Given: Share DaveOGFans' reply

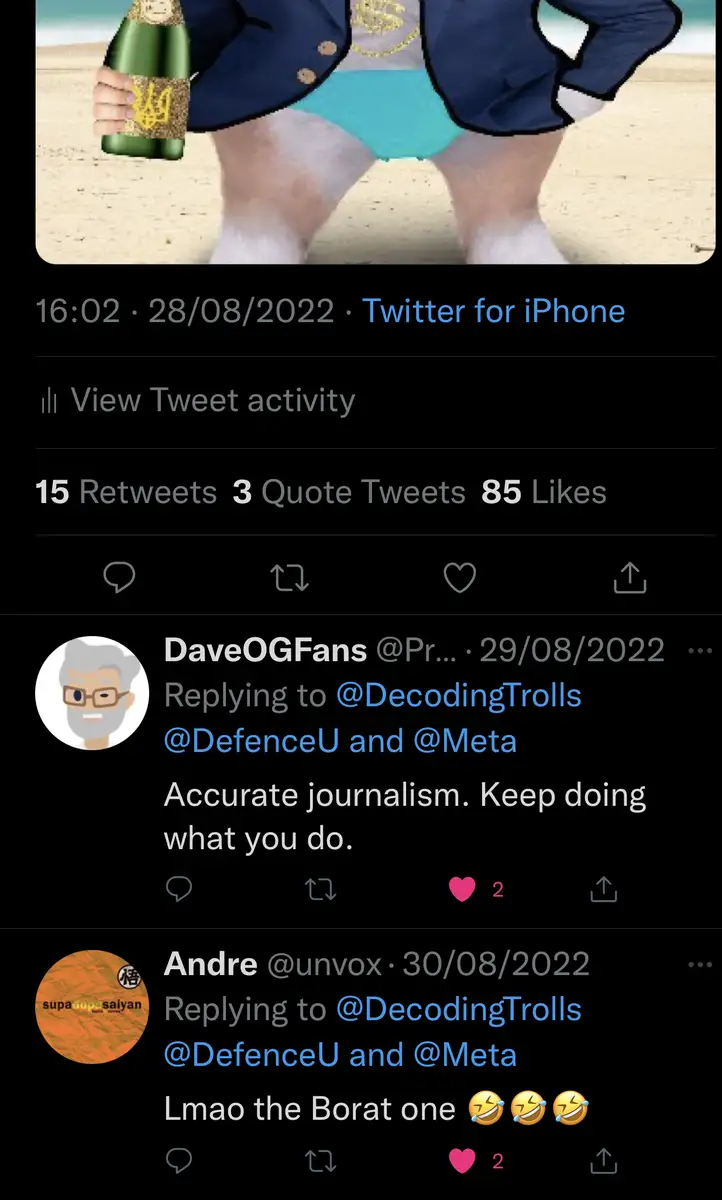Looking at the screenshot, I should pyautogui.click(x=603, y=888).
